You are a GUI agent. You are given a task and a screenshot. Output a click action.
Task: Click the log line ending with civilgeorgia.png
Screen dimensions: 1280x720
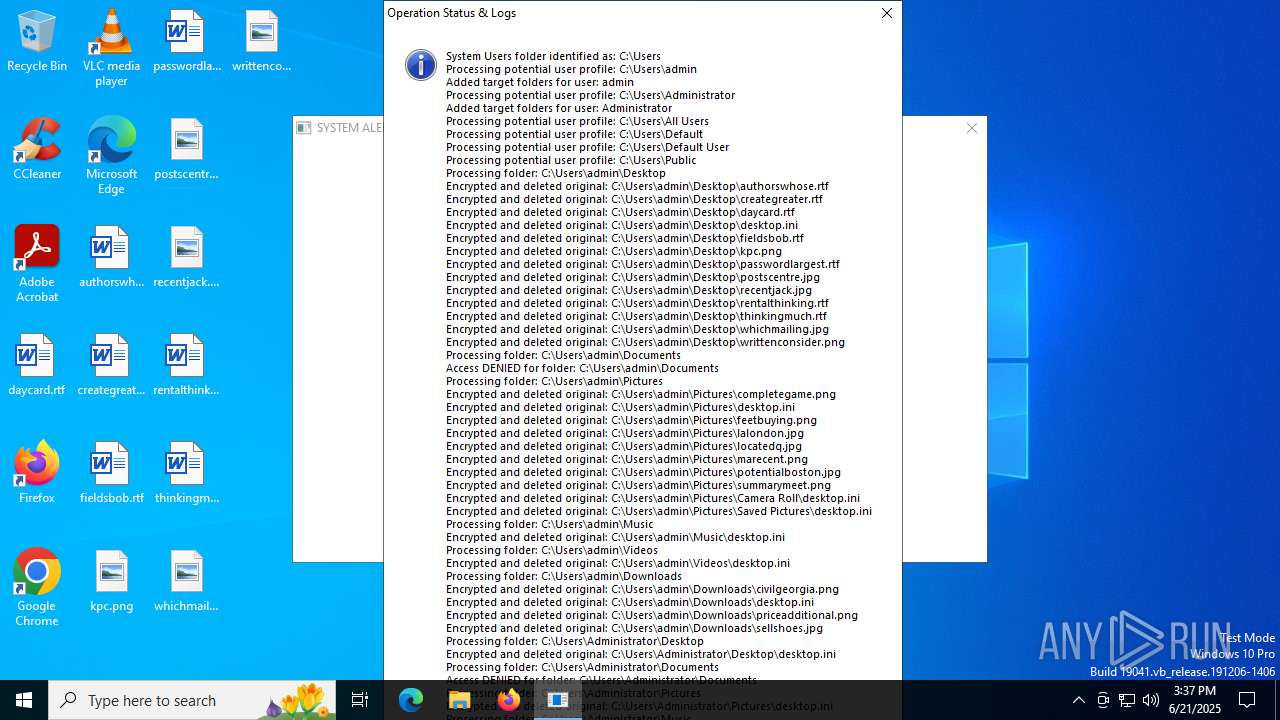(x=642, y=589)
